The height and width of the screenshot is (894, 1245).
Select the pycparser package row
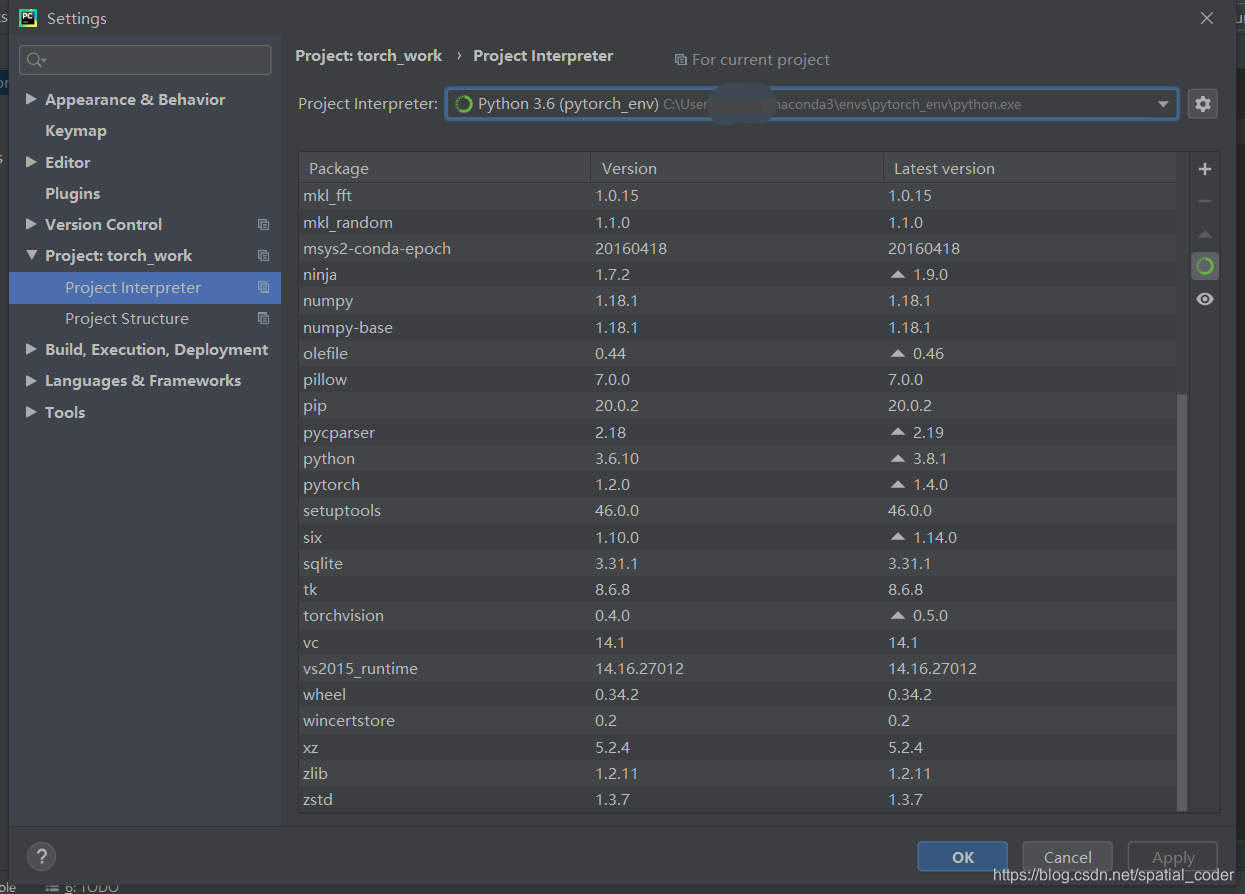pos(738,433)
